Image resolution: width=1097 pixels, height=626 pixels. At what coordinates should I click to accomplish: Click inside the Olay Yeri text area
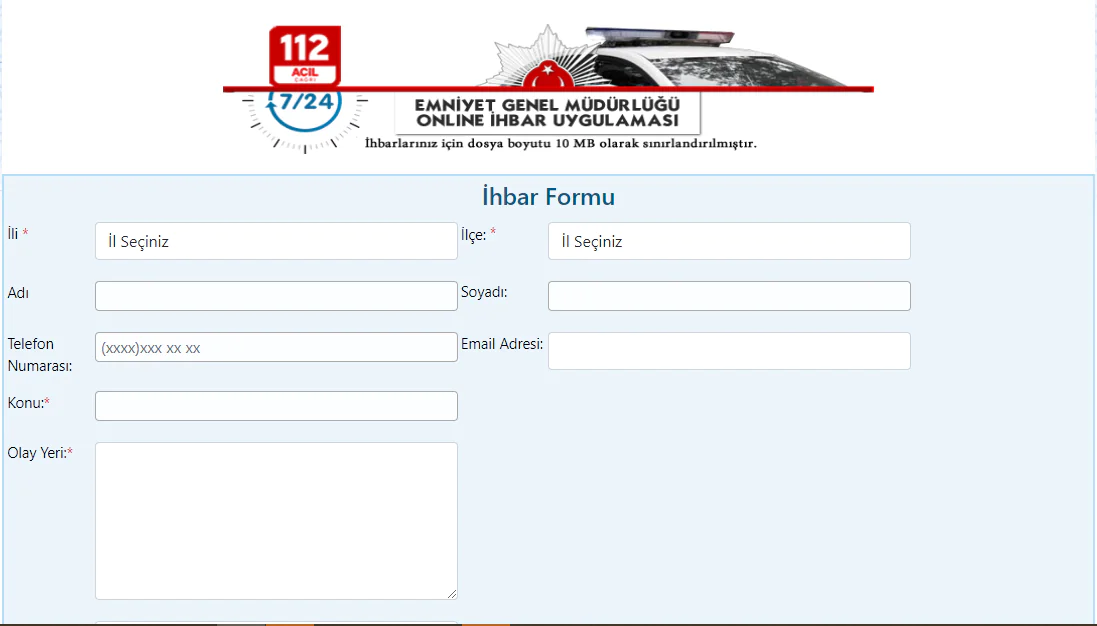(276, 520)
